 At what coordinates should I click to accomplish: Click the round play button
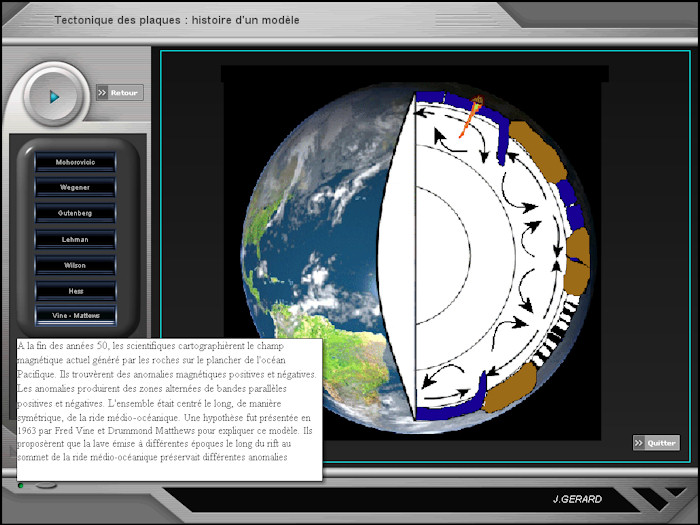(54, 96)
